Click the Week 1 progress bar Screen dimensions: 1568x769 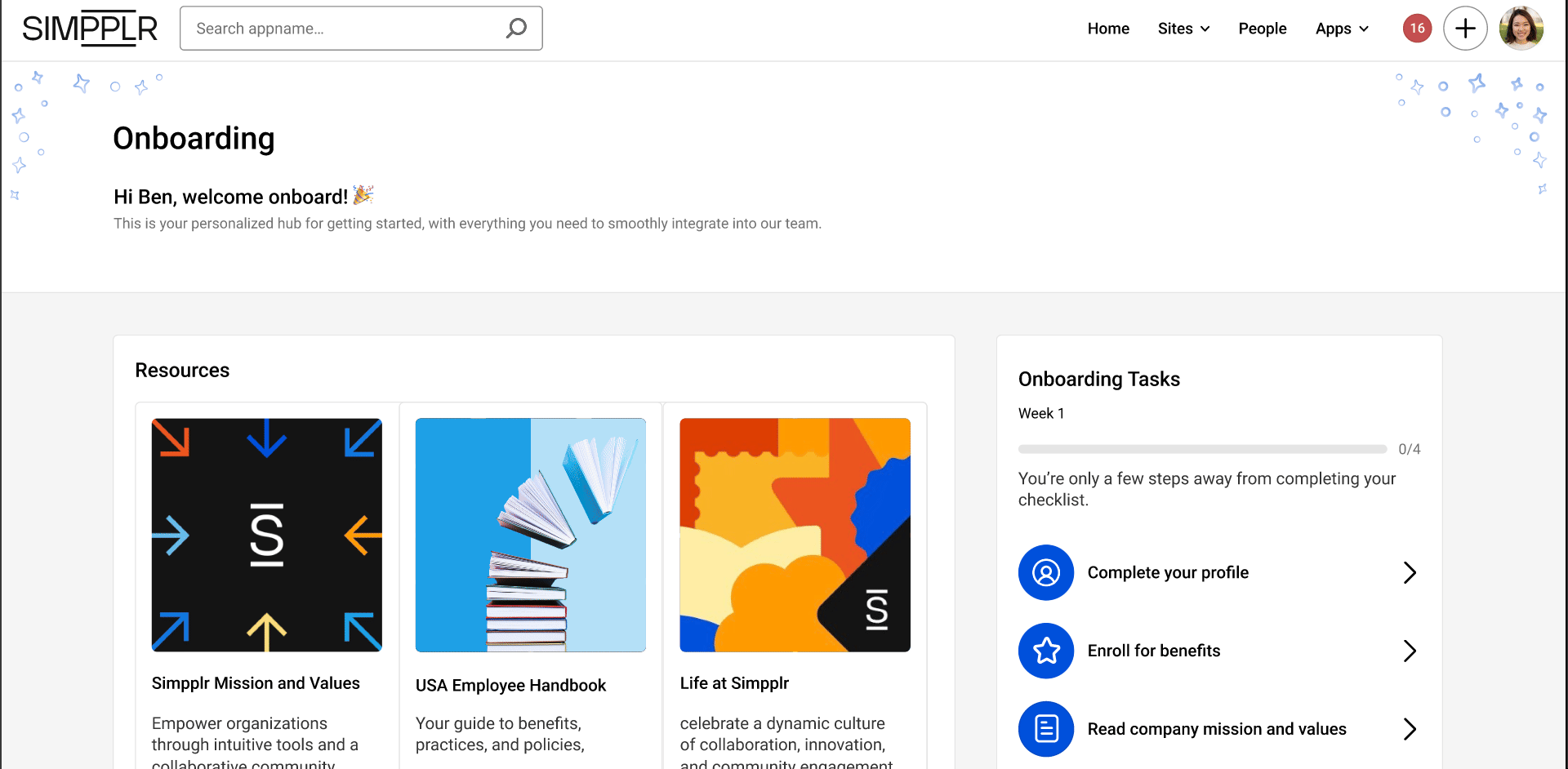tap(1201, 448)
